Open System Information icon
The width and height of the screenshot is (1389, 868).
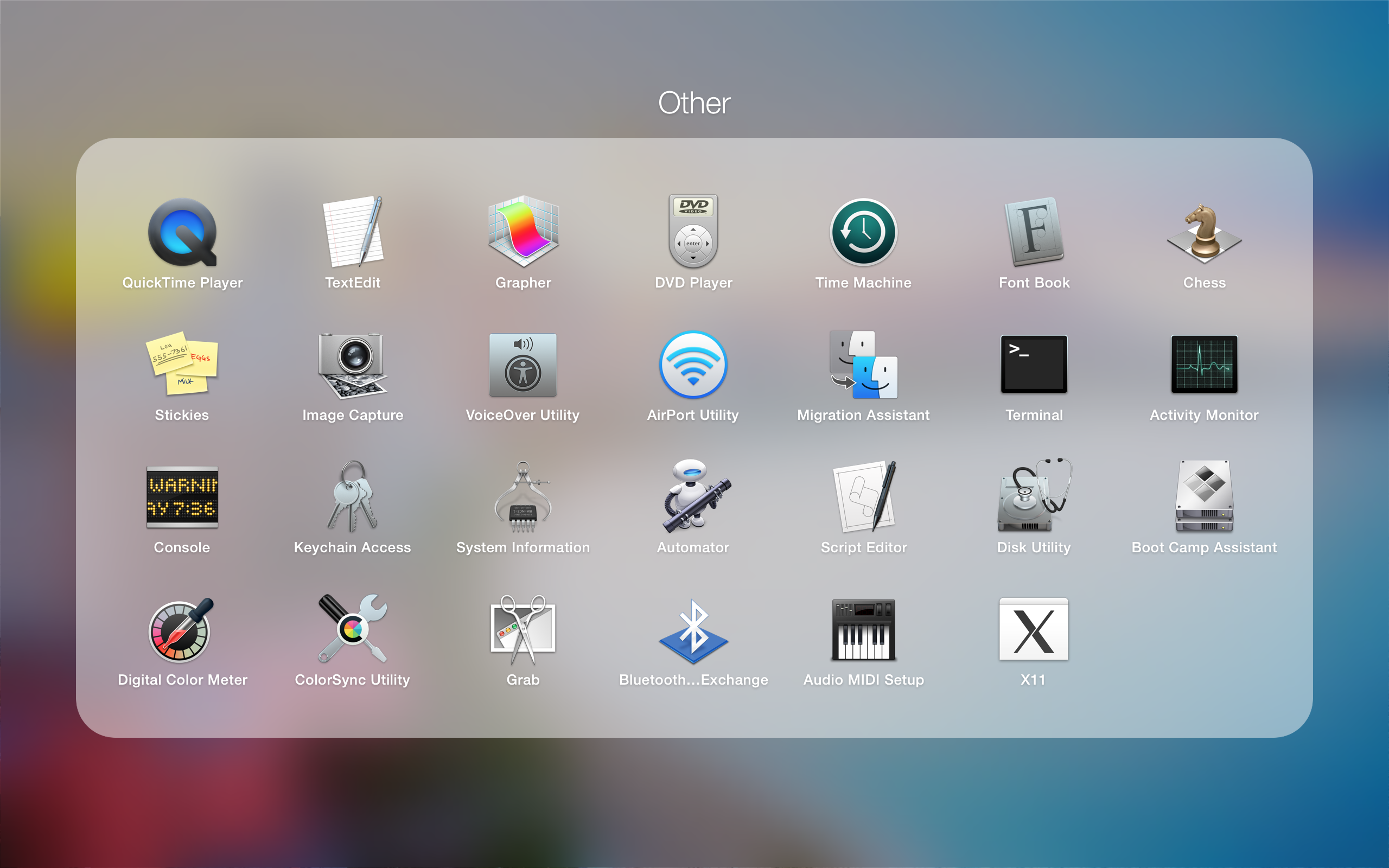[523, 497]
